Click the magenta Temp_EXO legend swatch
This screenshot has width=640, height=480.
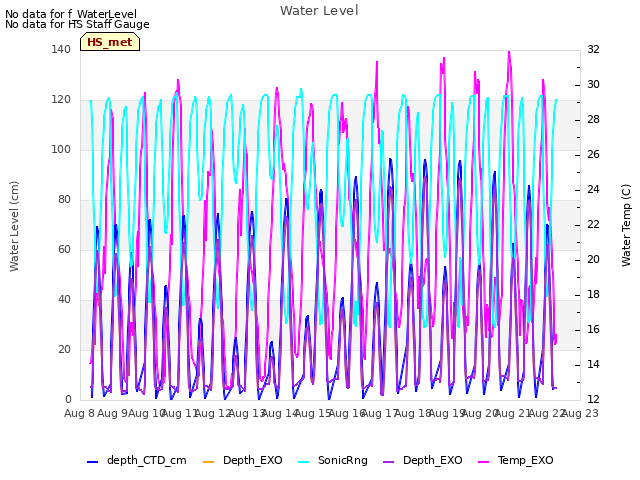(x=483, y=462)
